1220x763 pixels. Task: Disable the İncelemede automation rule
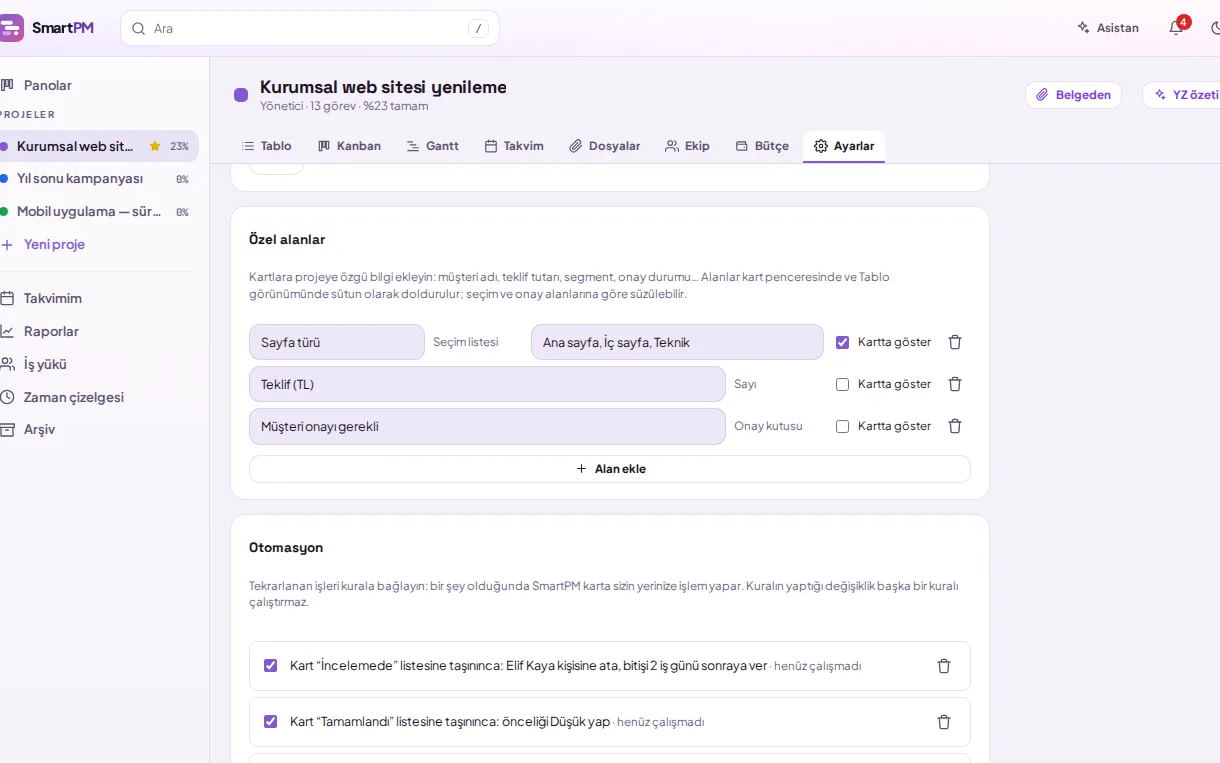(270, 666)
